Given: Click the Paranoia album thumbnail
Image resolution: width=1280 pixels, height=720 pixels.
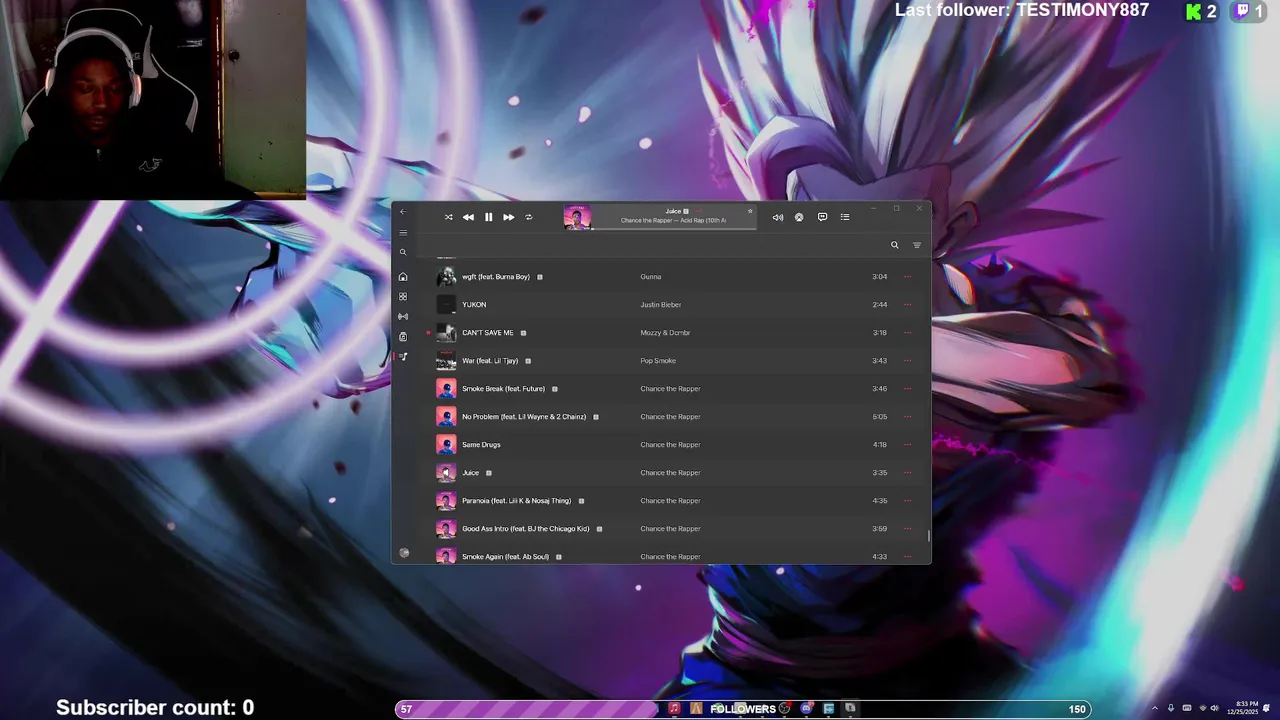Looking at the screenshot, I should click(x=446, y=501).
